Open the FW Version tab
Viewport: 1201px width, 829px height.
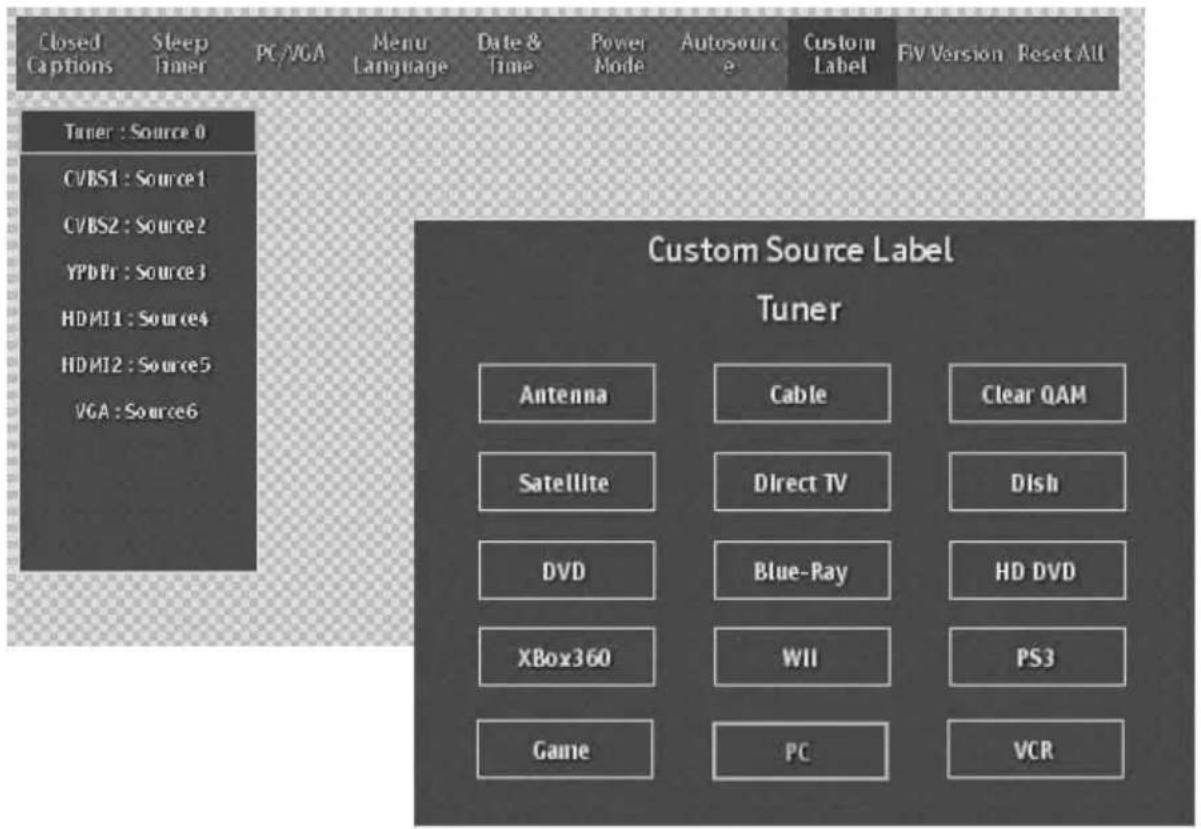coord(950,54)
